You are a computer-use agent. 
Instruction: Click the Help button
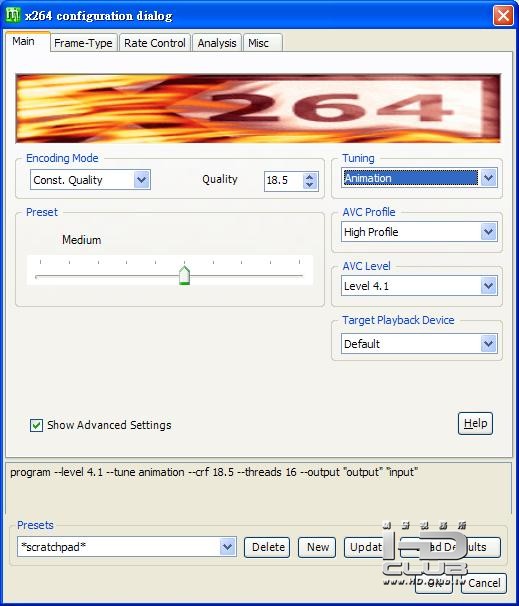(475, 424)
